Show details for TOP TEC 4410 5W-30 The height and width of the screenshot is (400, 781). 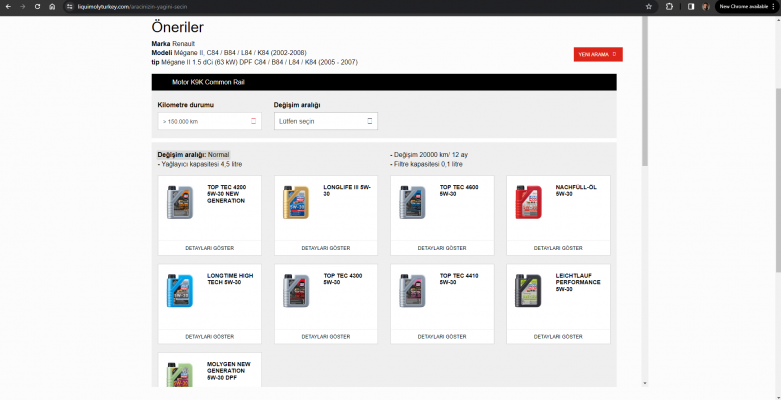coord(442,337)
